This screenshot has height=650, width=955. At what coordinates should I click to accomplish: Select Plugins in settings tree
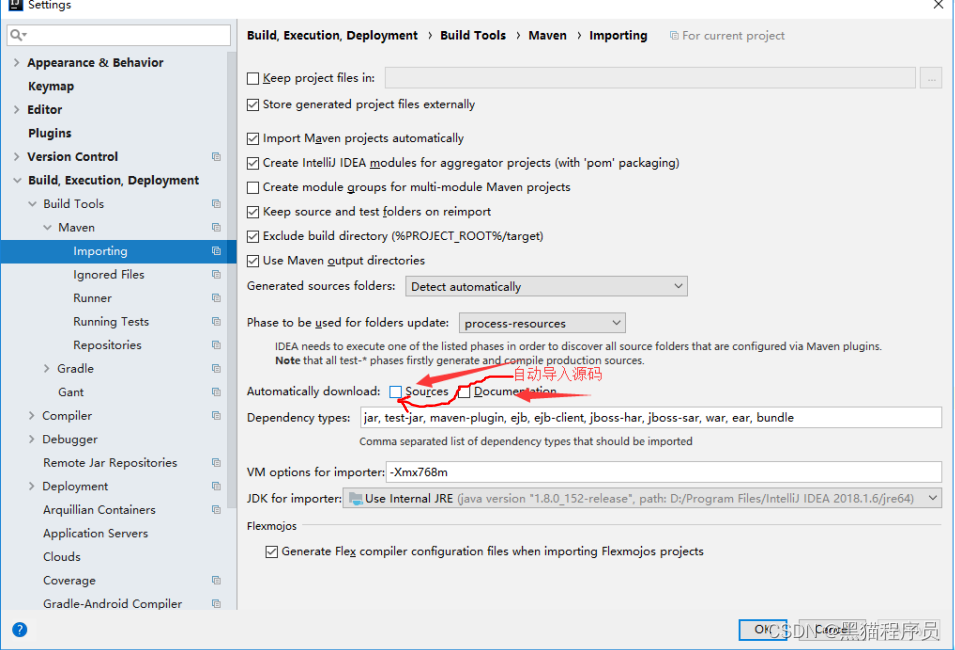pos(49,133)
